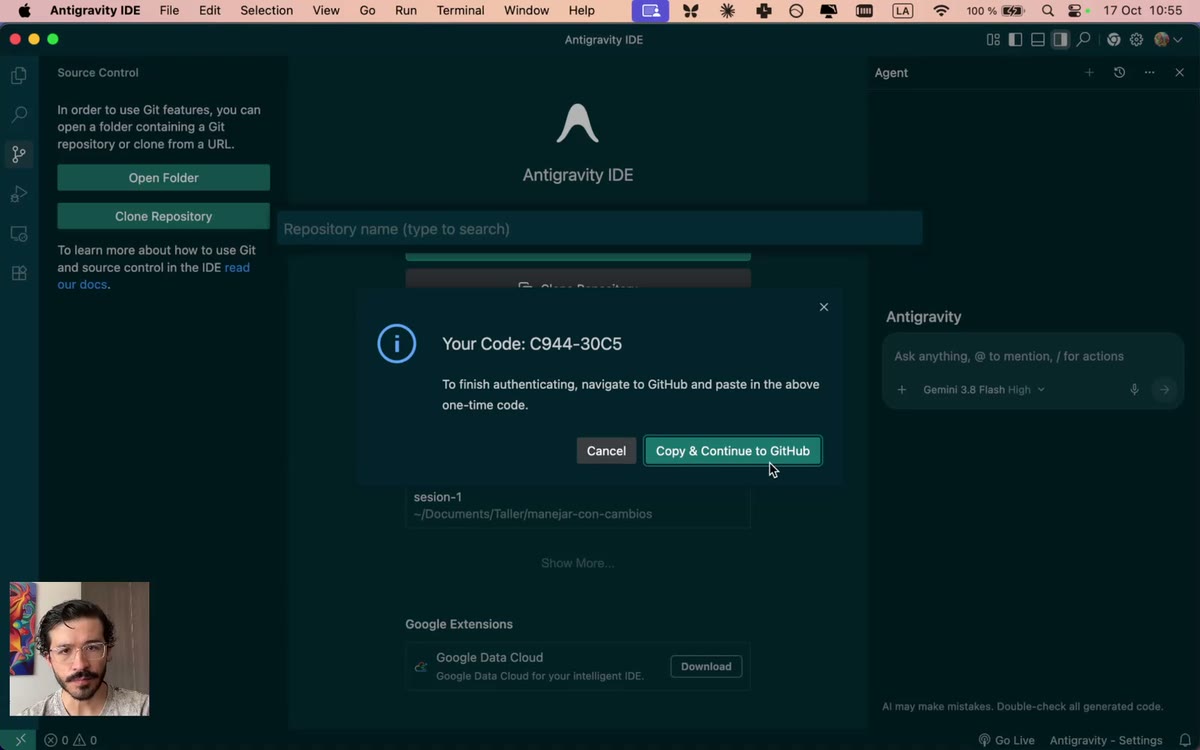The image size is (1200, 750).
Task: Open the Go menu in menu bar
Action: [367, 11]
